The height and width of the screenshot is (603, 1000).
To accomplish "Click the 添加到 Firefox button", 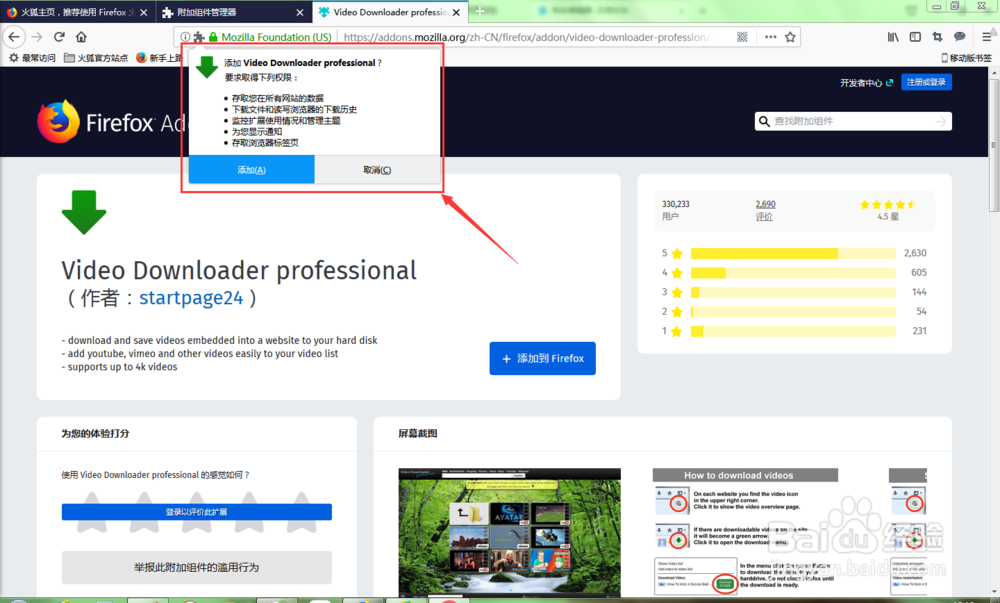I will 543,358.
